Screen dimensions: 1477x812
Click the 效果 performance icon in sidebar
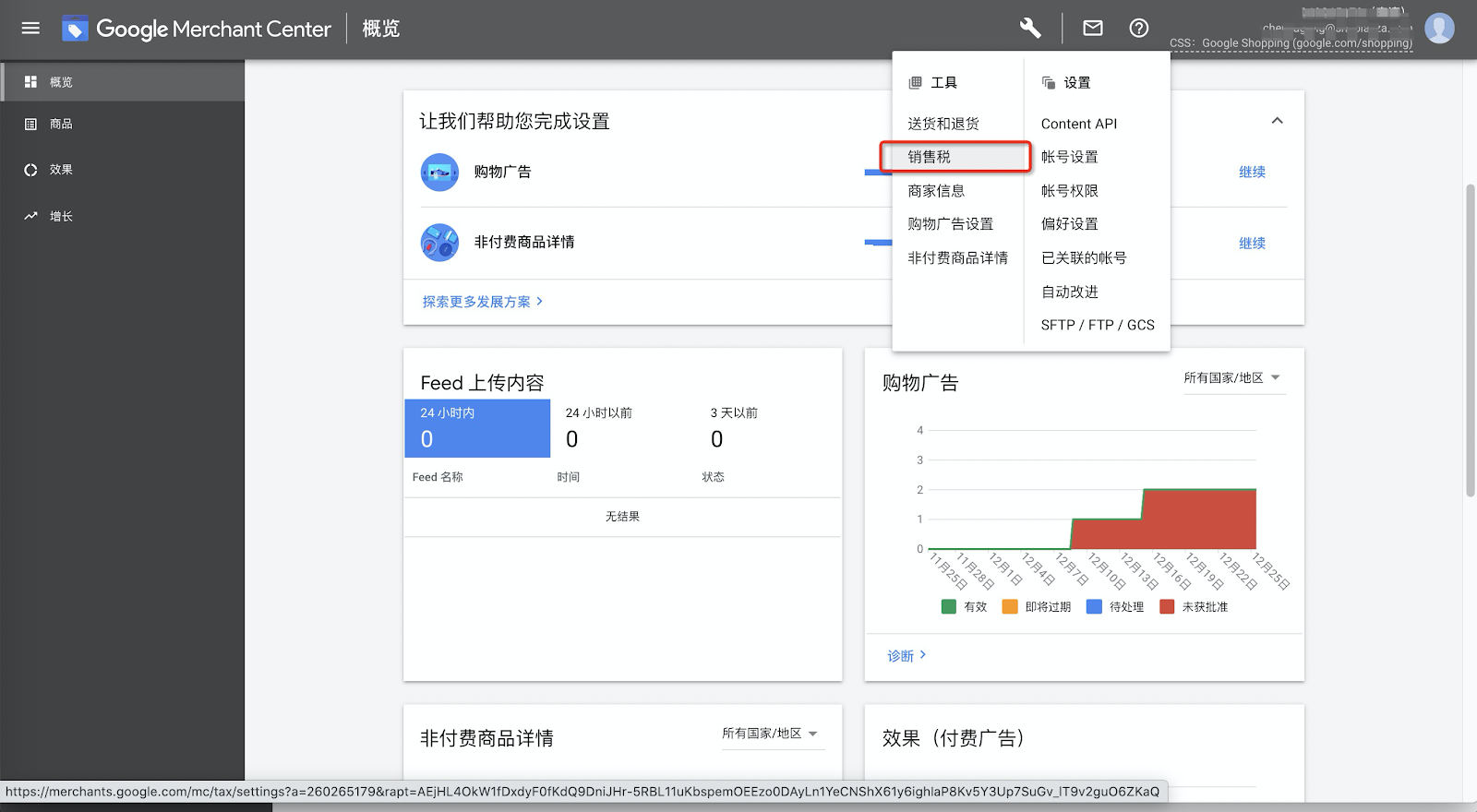tap(30, 170)
